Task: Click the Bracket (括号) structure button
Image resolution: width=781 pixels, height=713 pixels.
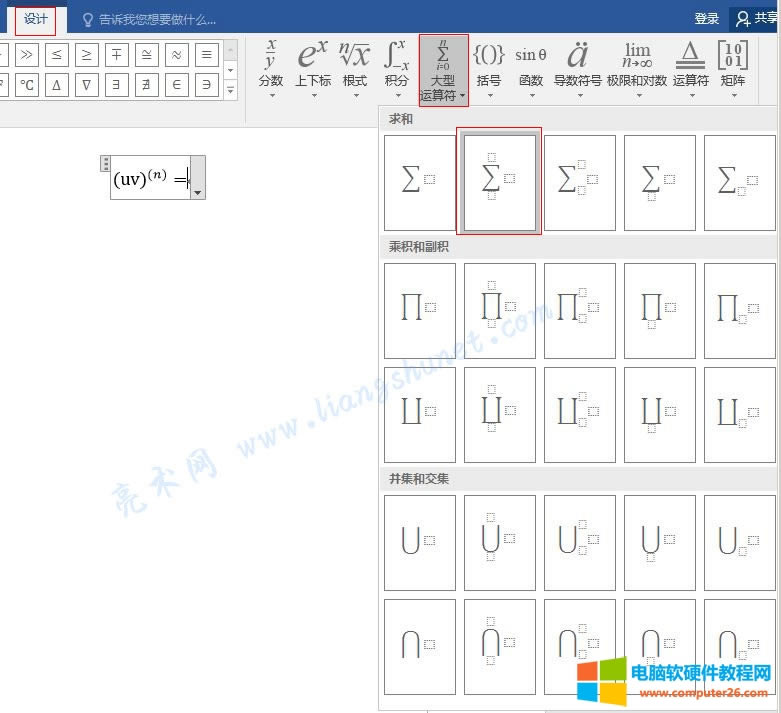Action: pyautogui.click(x=489, y=66)
